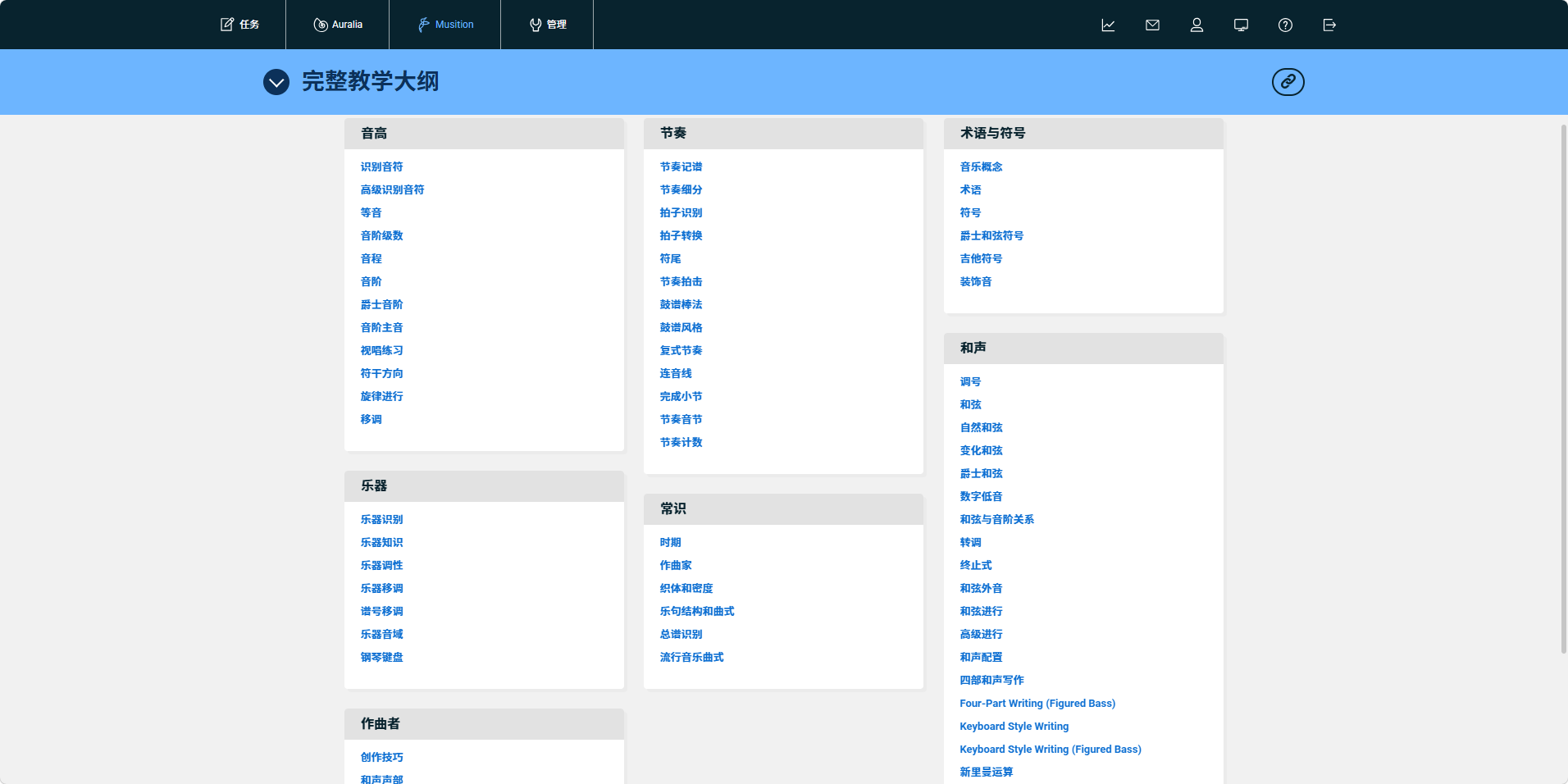Open the 创作技巧 topic
This screenshot has height=784, width=1568.
point(381,757)
